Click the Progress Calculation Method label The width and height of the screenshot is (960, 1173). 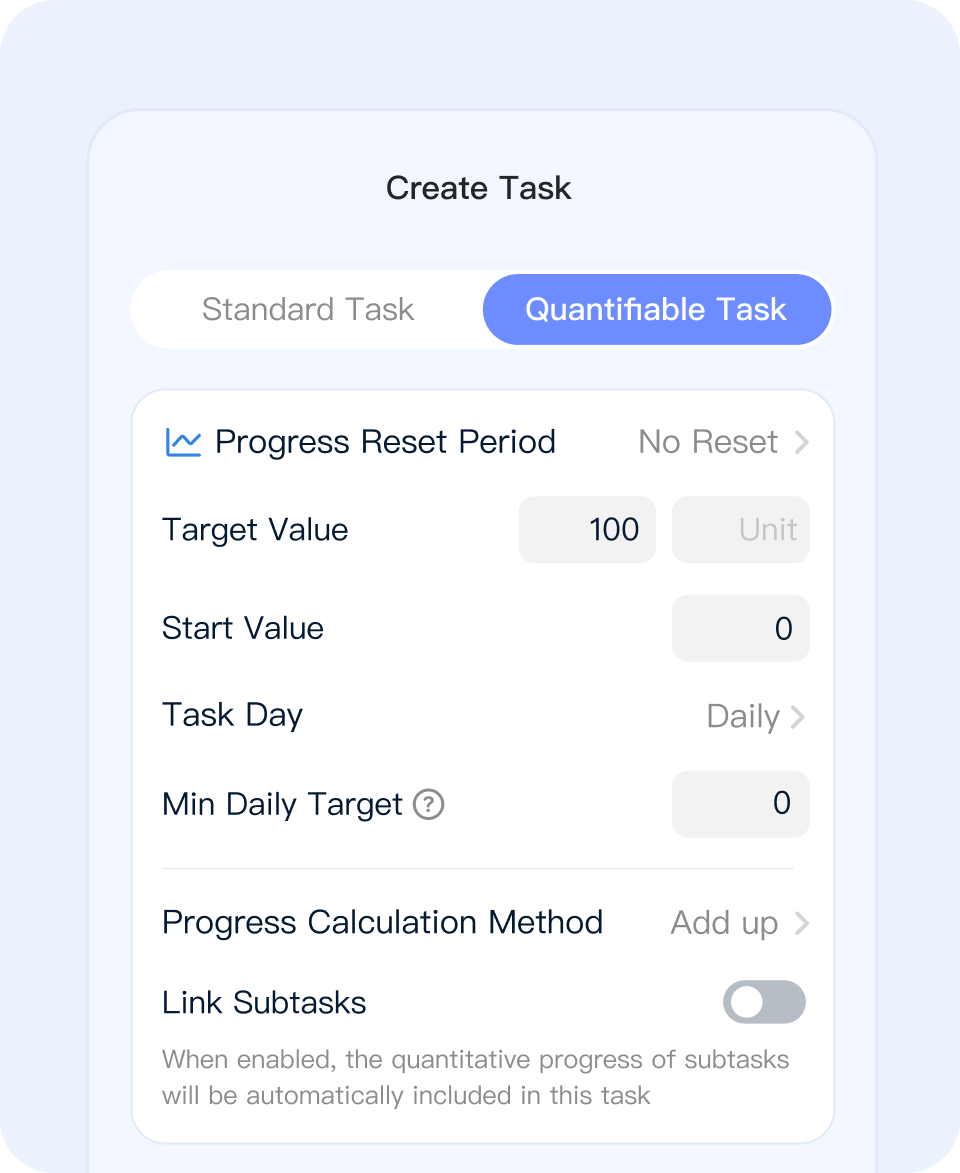pos(382,922)
